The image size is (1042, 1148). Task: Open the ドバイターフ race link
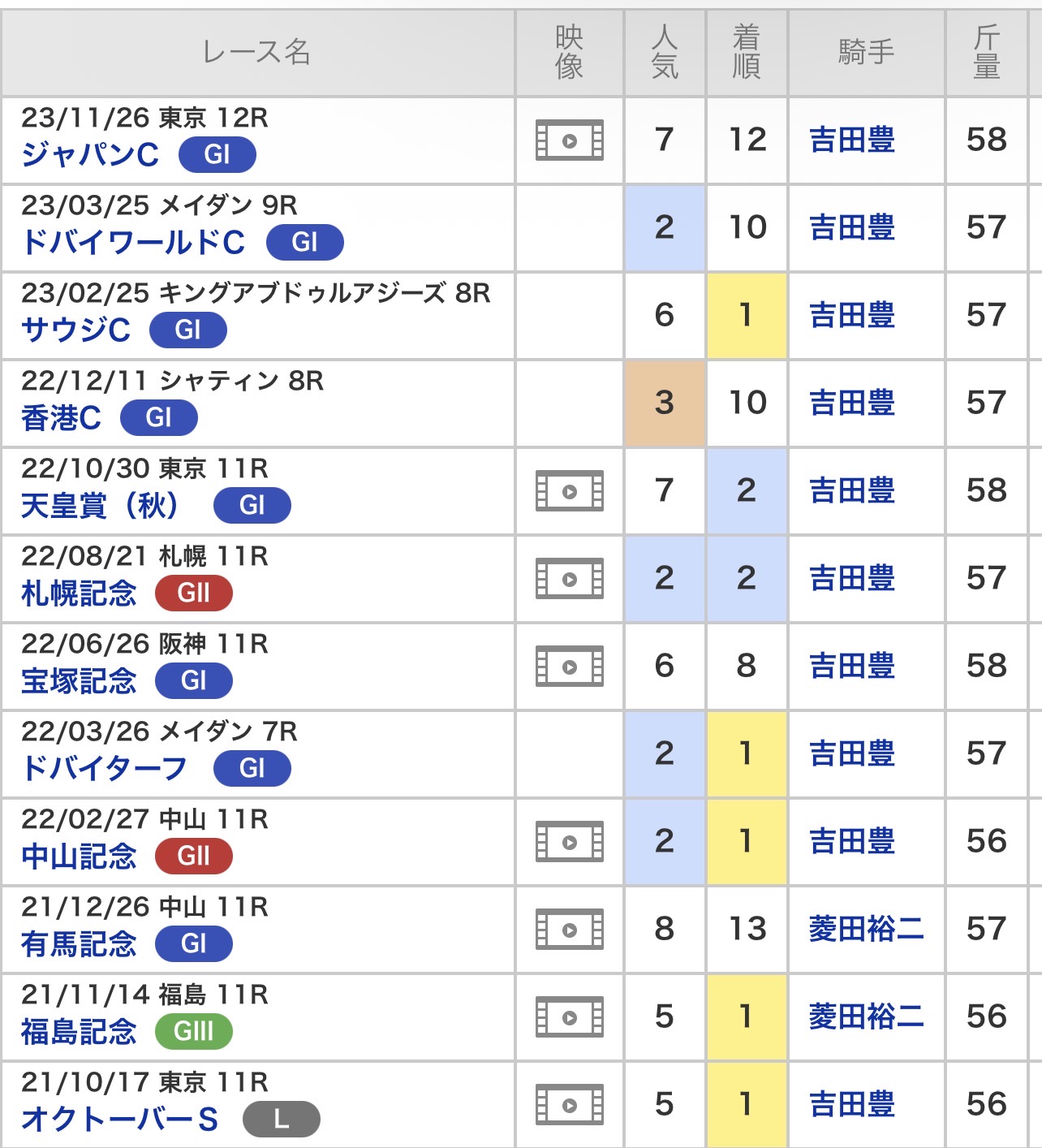coord(105,768)
